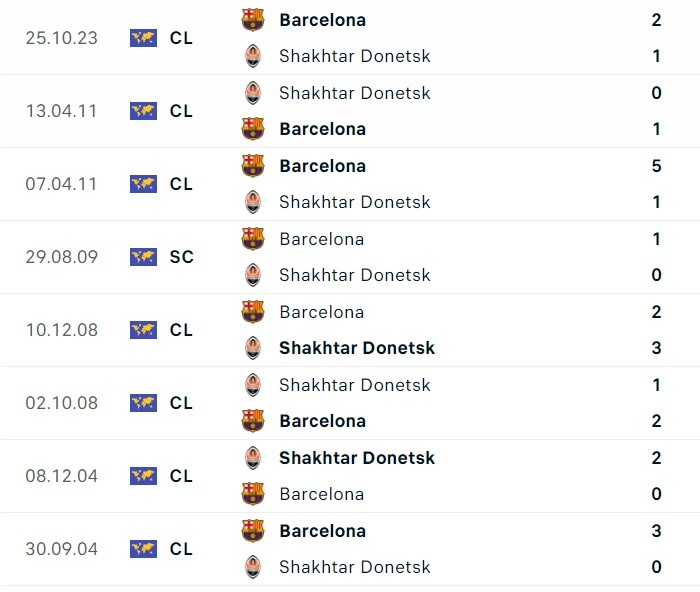Click the world flag icon for 30.09.04
Screen dimensions: 700x592
pyautogui.click(x=143, y=549)
